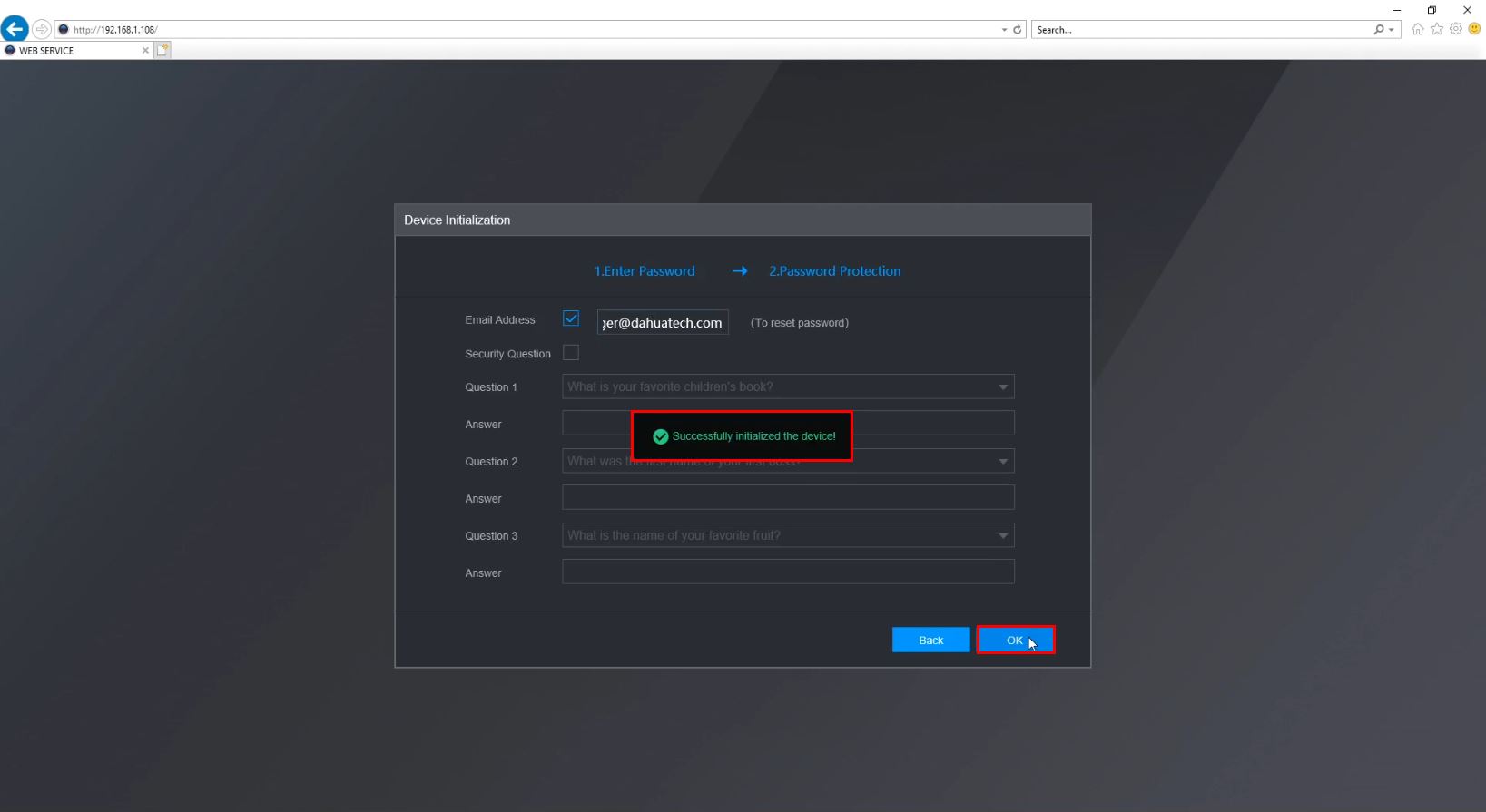Click the email address input field

tap(663, 322)
